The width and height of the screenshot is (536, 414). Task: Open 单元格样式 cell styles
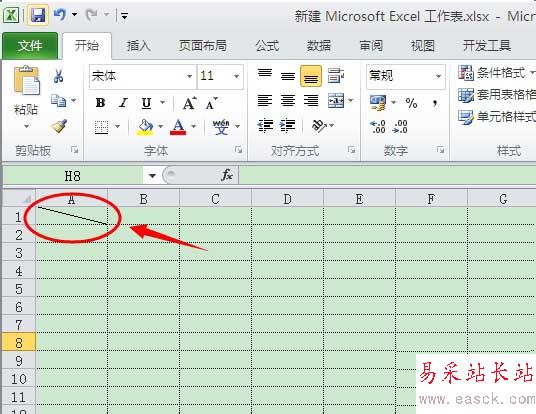[497, 117]
